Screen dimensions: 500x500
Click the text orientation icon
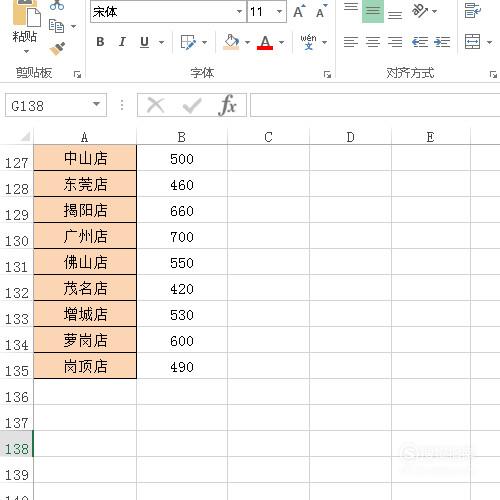[x=420, y=11]
